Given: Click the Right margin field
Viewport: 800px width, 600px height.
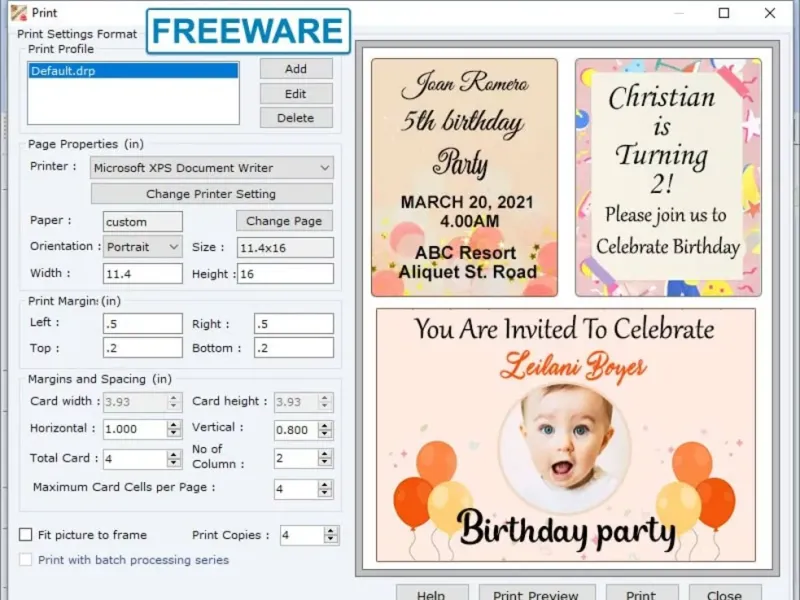Looking at the screenshot, I should point(294,324).
